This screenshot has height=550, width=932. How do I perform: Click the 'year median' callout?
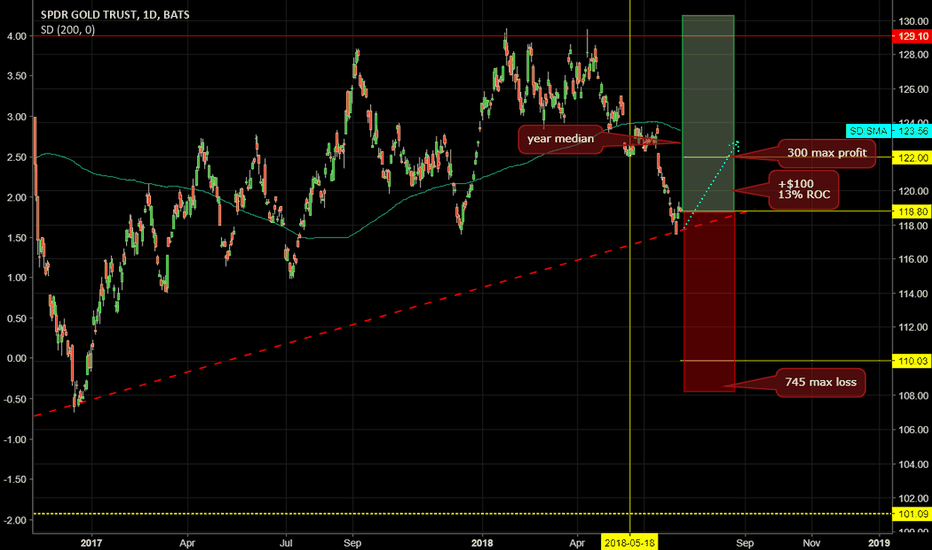point(560,139)
